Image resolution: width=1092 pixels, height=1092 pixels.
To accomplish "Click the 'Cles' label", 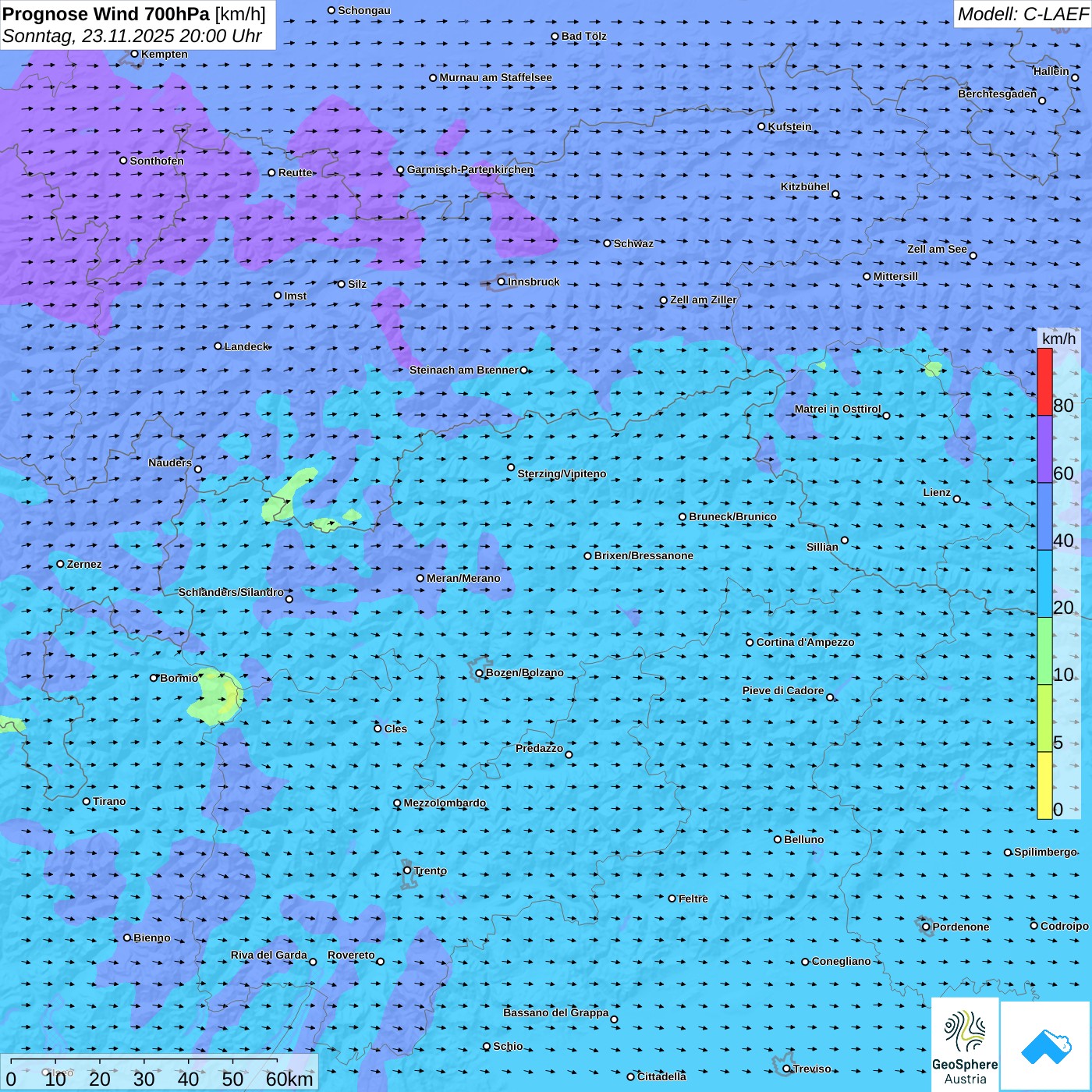I will 395,729.
